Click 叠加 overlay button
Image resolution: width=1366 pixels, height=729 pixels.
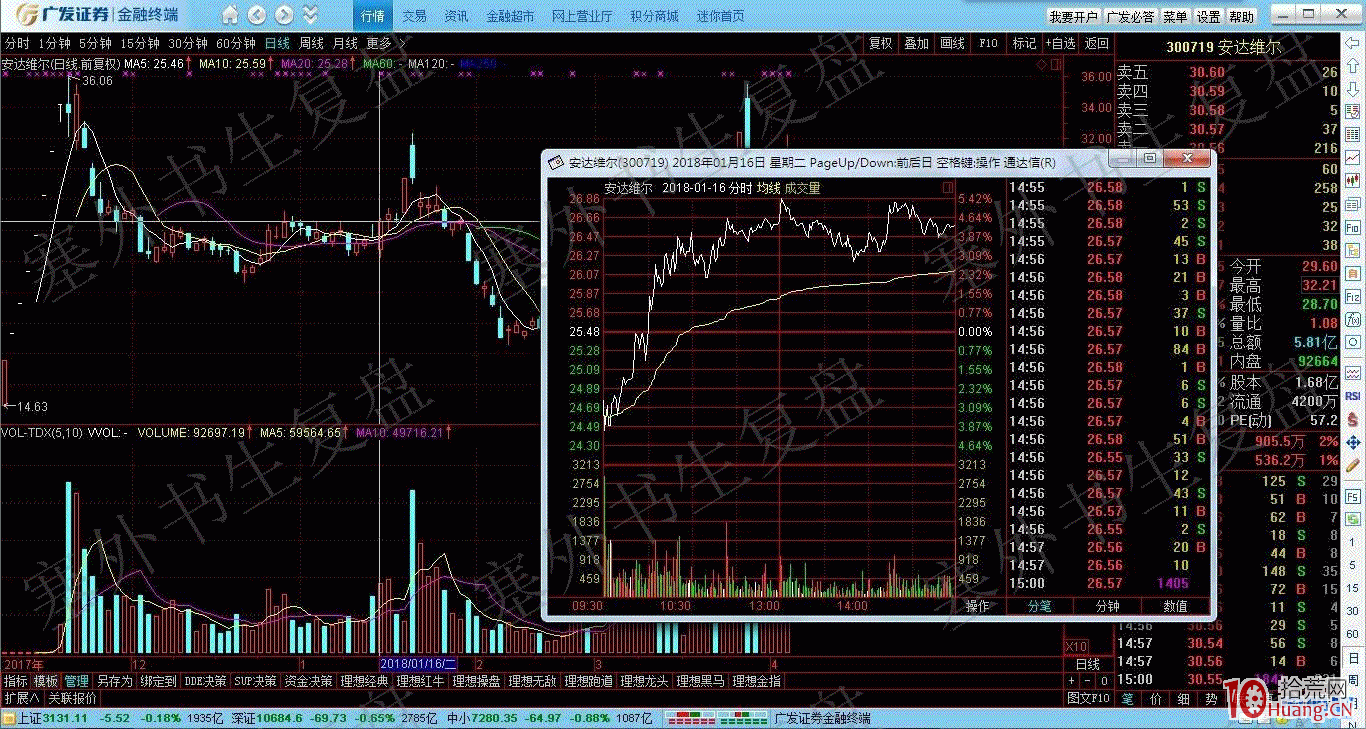click(x=916, y=43)
